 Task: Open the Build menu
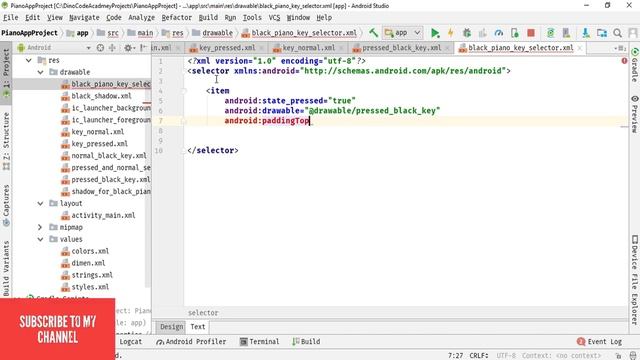(x=208, y=18)
